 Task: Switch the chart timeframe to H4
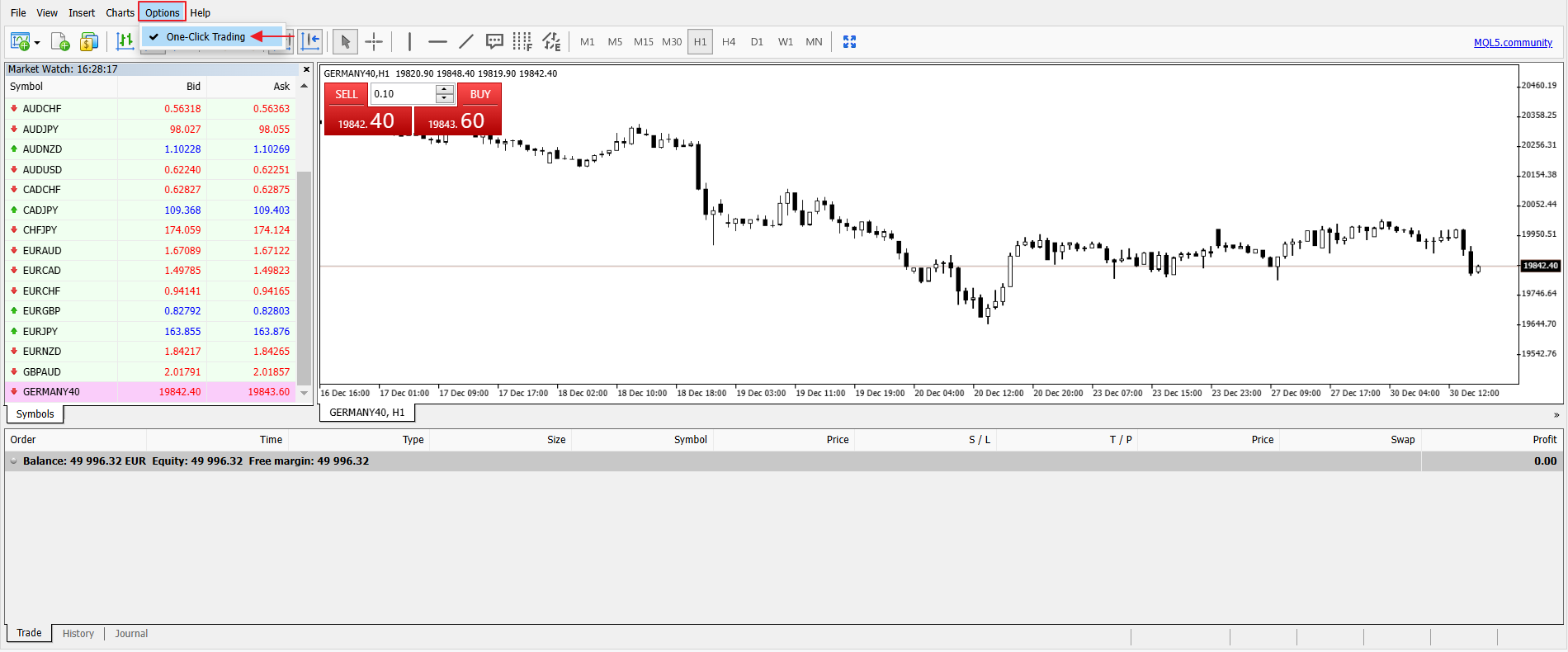pos(729,41)
